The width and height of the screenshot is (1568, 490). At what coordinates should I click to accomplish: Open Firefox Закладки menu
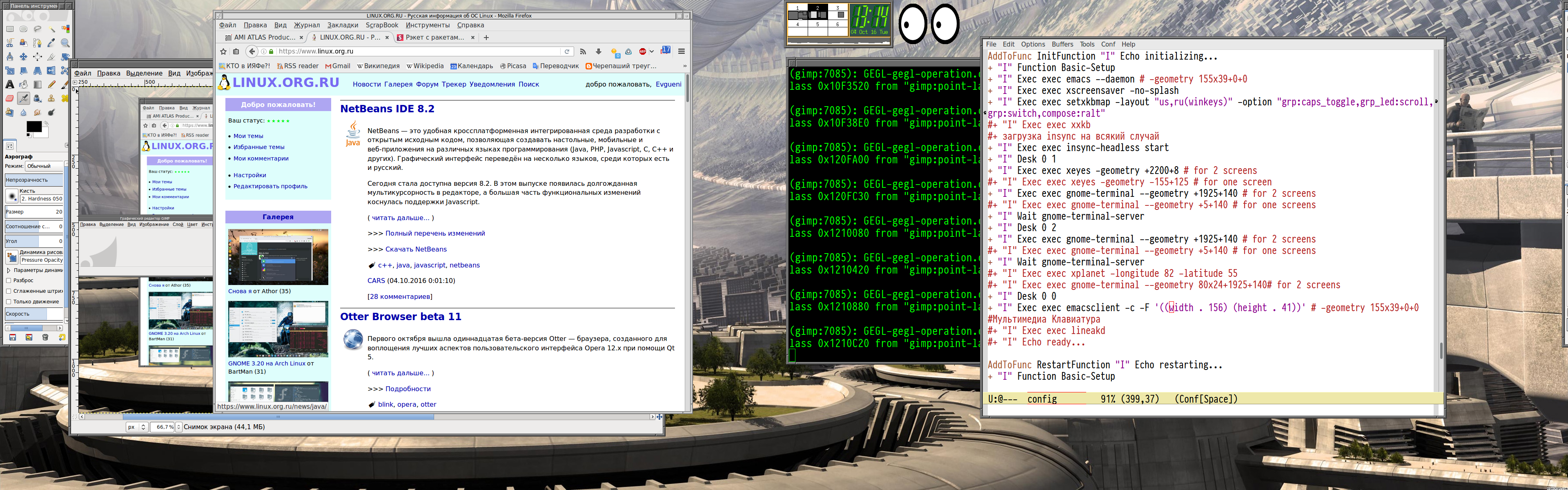(343, 26)
